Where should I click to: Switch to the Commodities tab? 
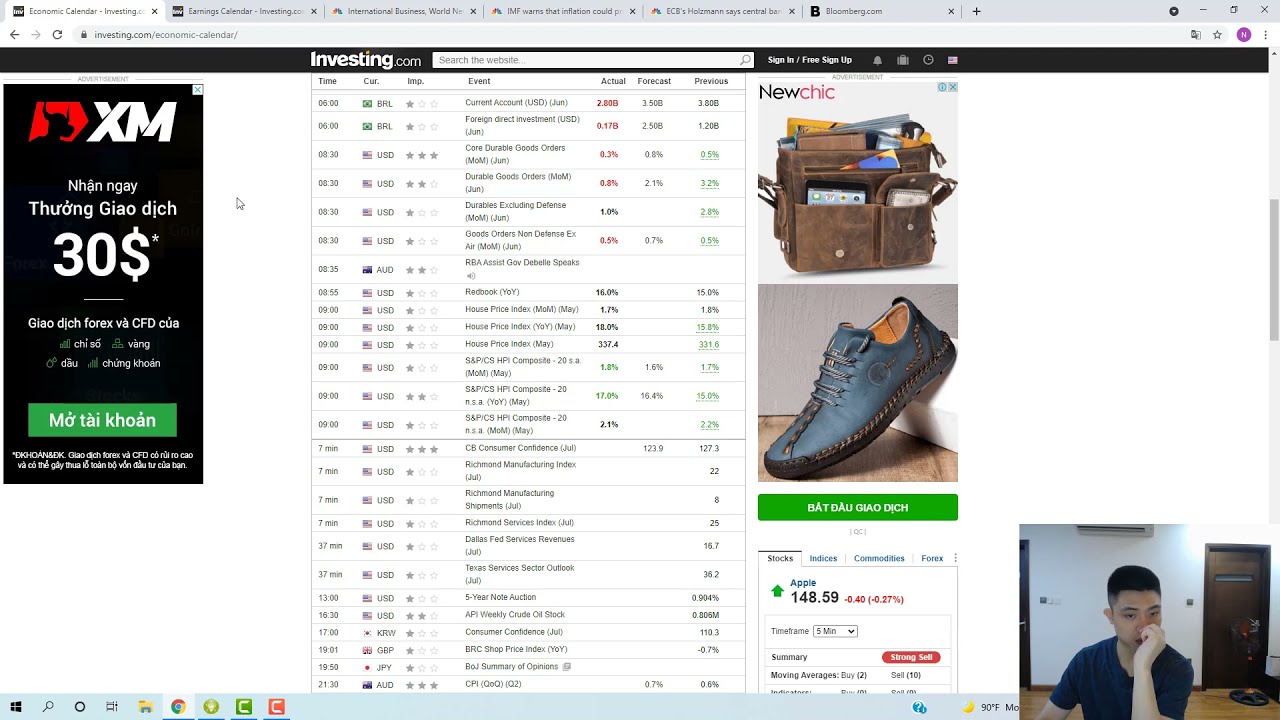(x=879, y=558)
